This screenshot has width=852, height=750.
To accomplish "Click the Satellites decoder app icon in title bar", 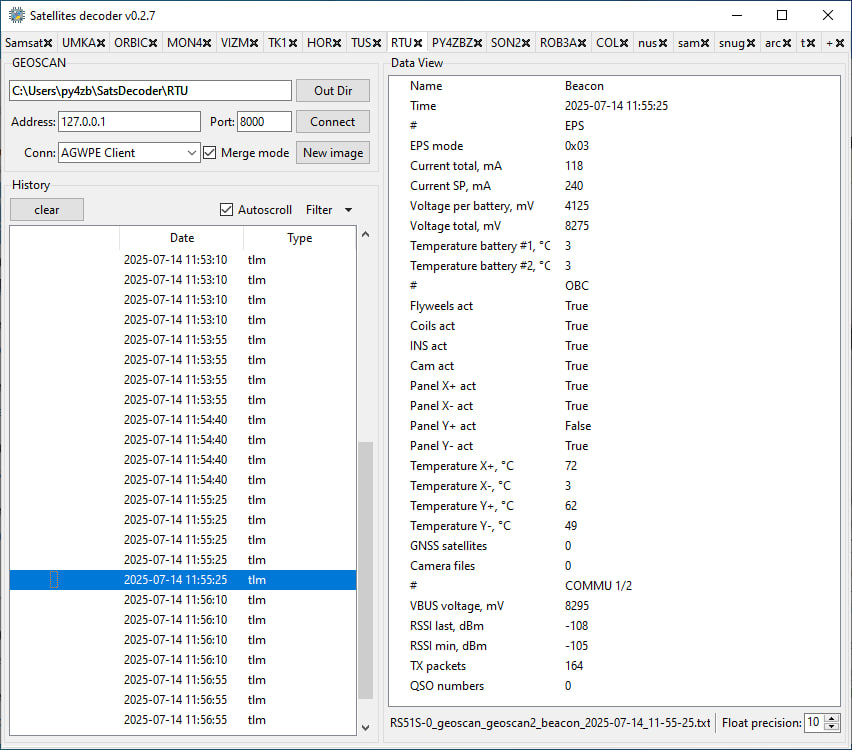I will [x=17, y=15].
